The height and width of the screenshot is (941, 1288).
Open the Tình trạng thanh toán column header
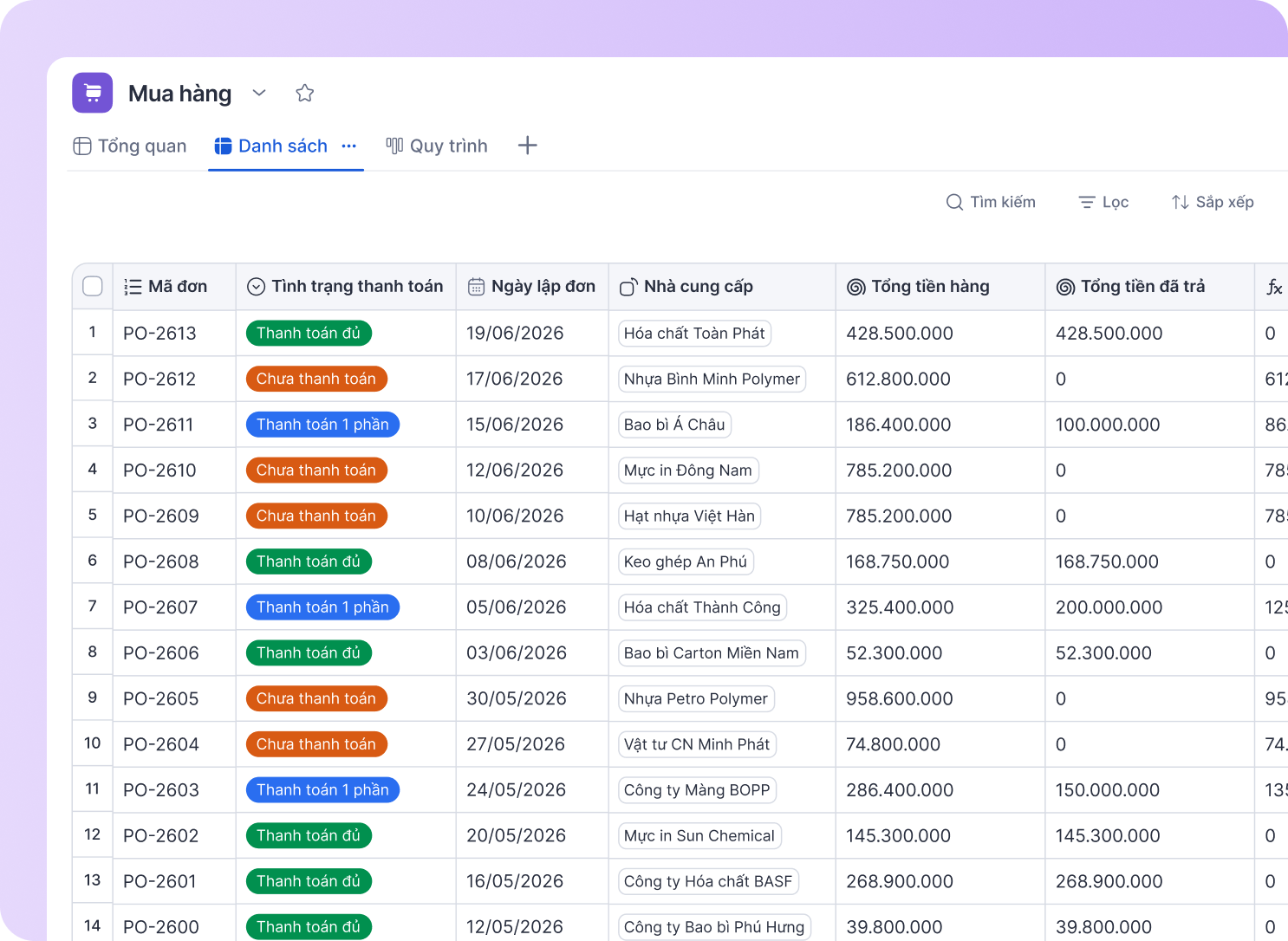pyautogui.click(x=346, y=287)
